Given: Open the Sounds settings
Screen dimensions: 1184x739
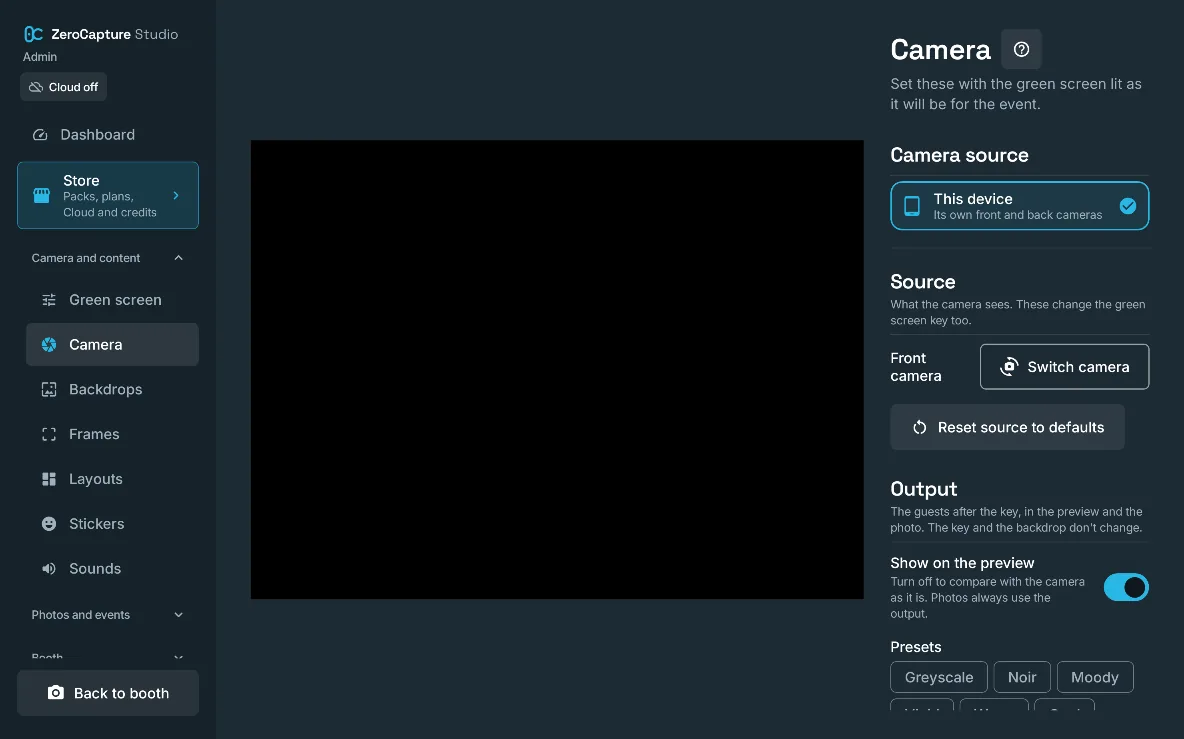Looking at the screenshot, I should [113, 568].
